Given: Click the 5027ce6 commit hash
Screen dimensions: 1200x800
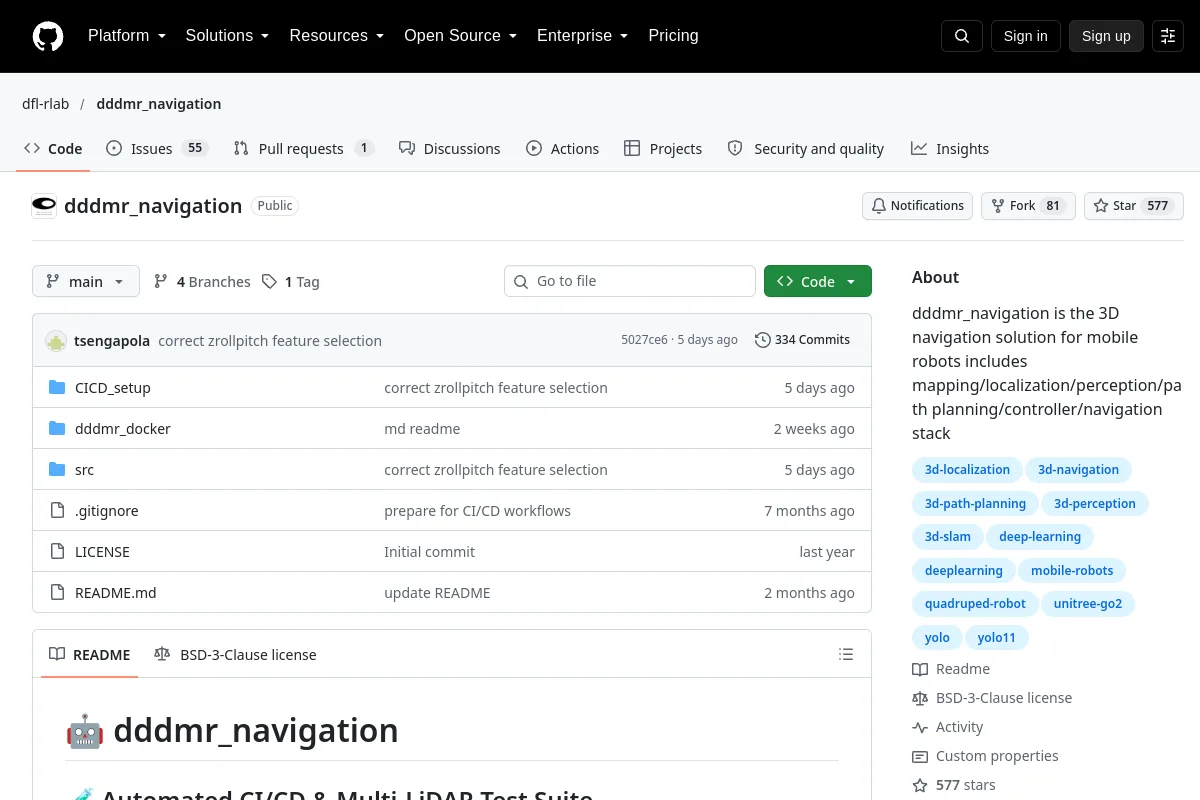Looking at the screenshot, I should pos(644,340).
